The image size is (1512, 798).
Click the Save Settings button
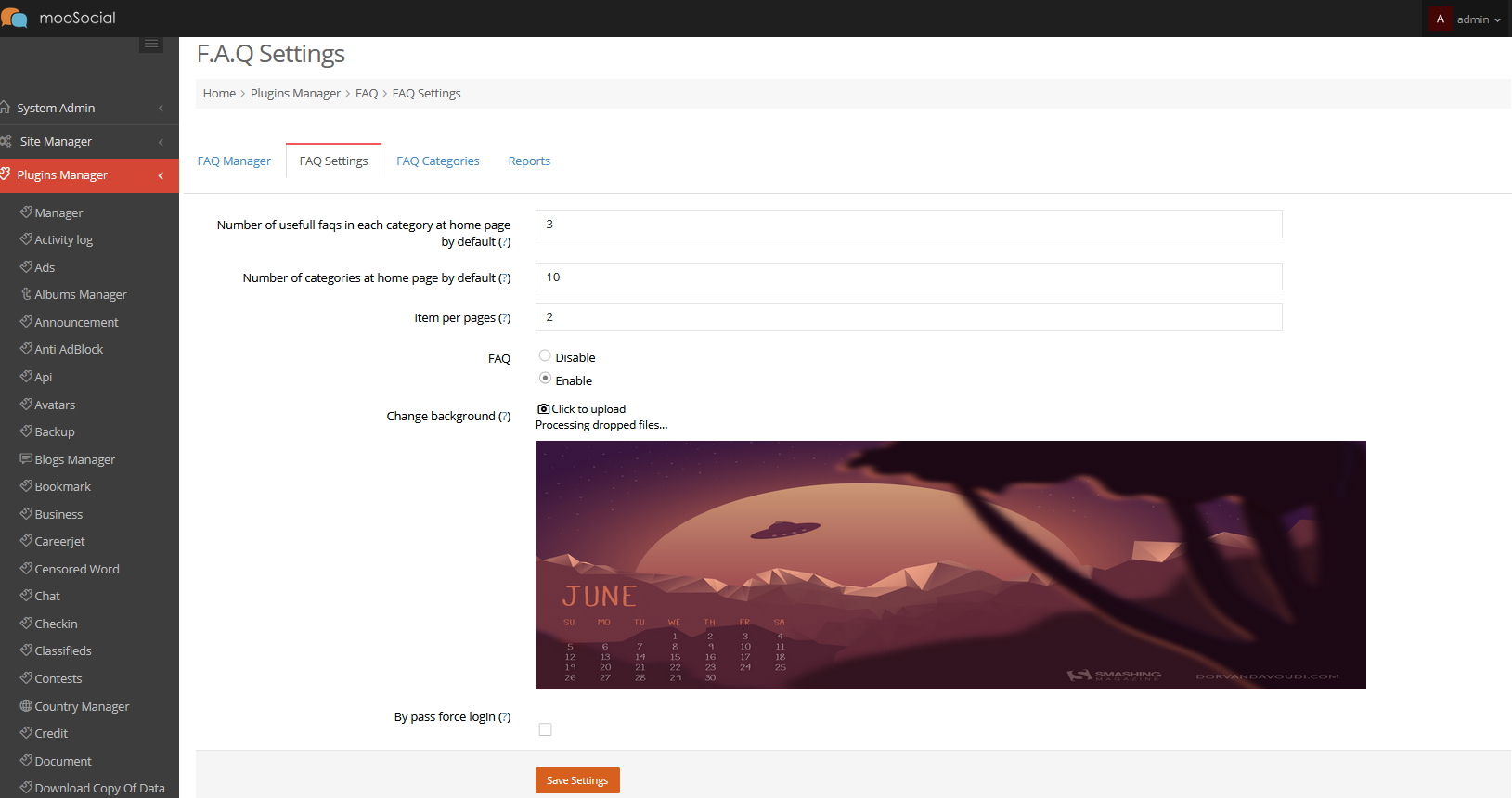coord(577,780)
